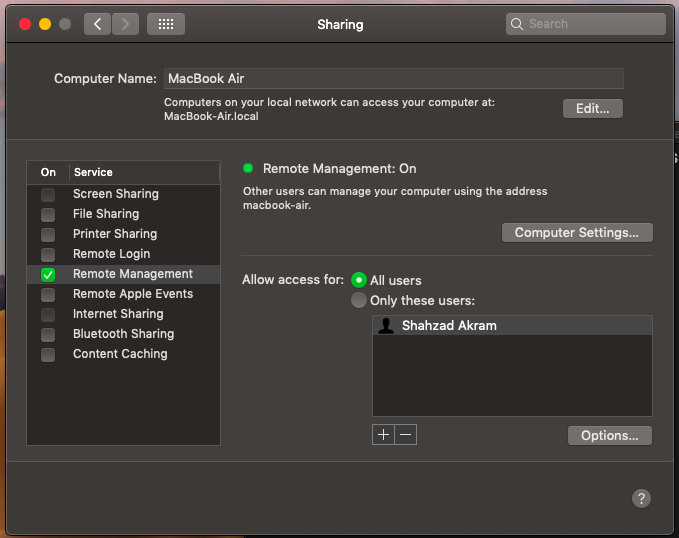Toggle the Remote Login checkbox
679x538 pixels.
[x=48, y=254]
